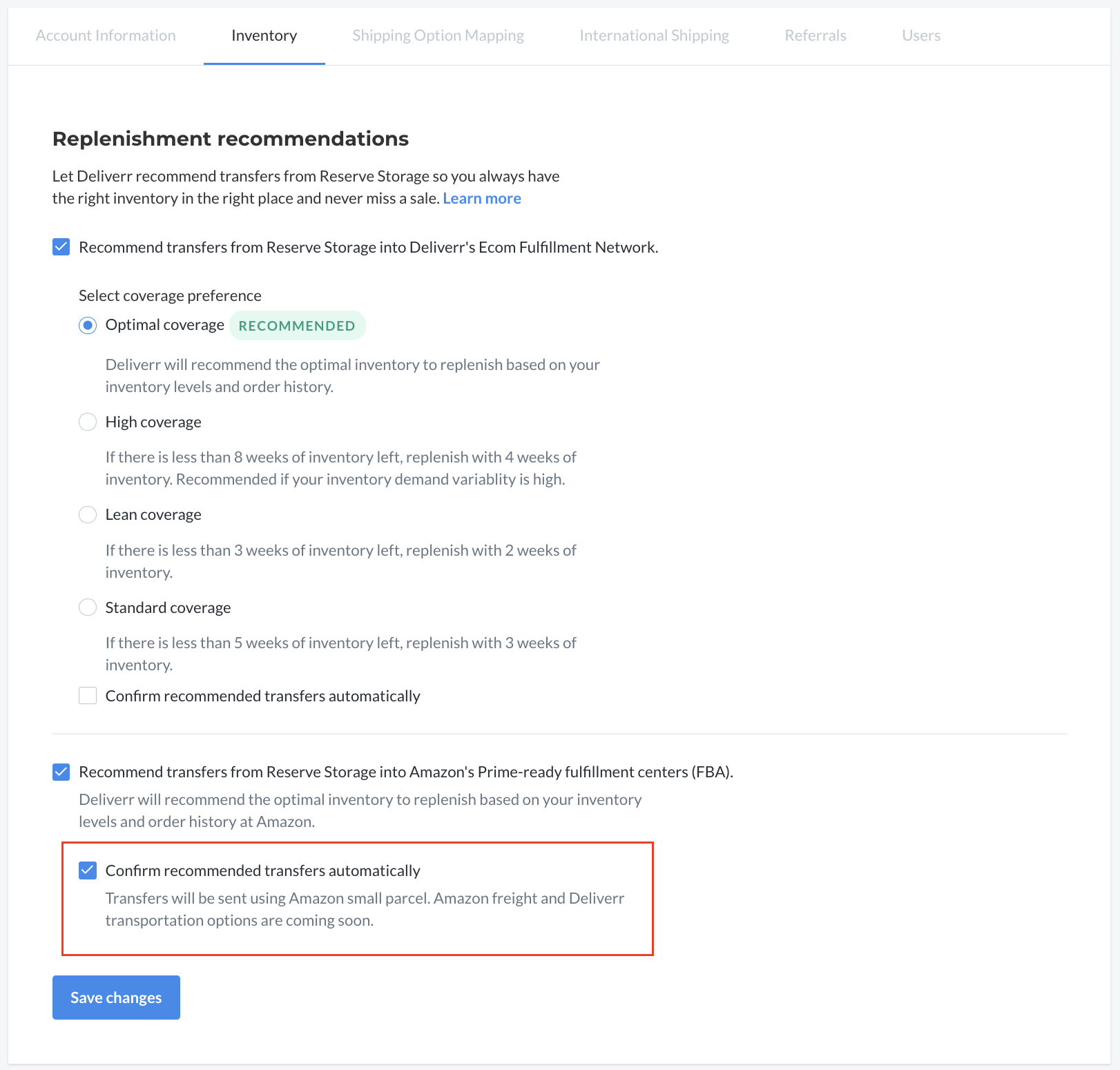
Task: Follow the Learn more link
Action: click(x=482, y=199)
